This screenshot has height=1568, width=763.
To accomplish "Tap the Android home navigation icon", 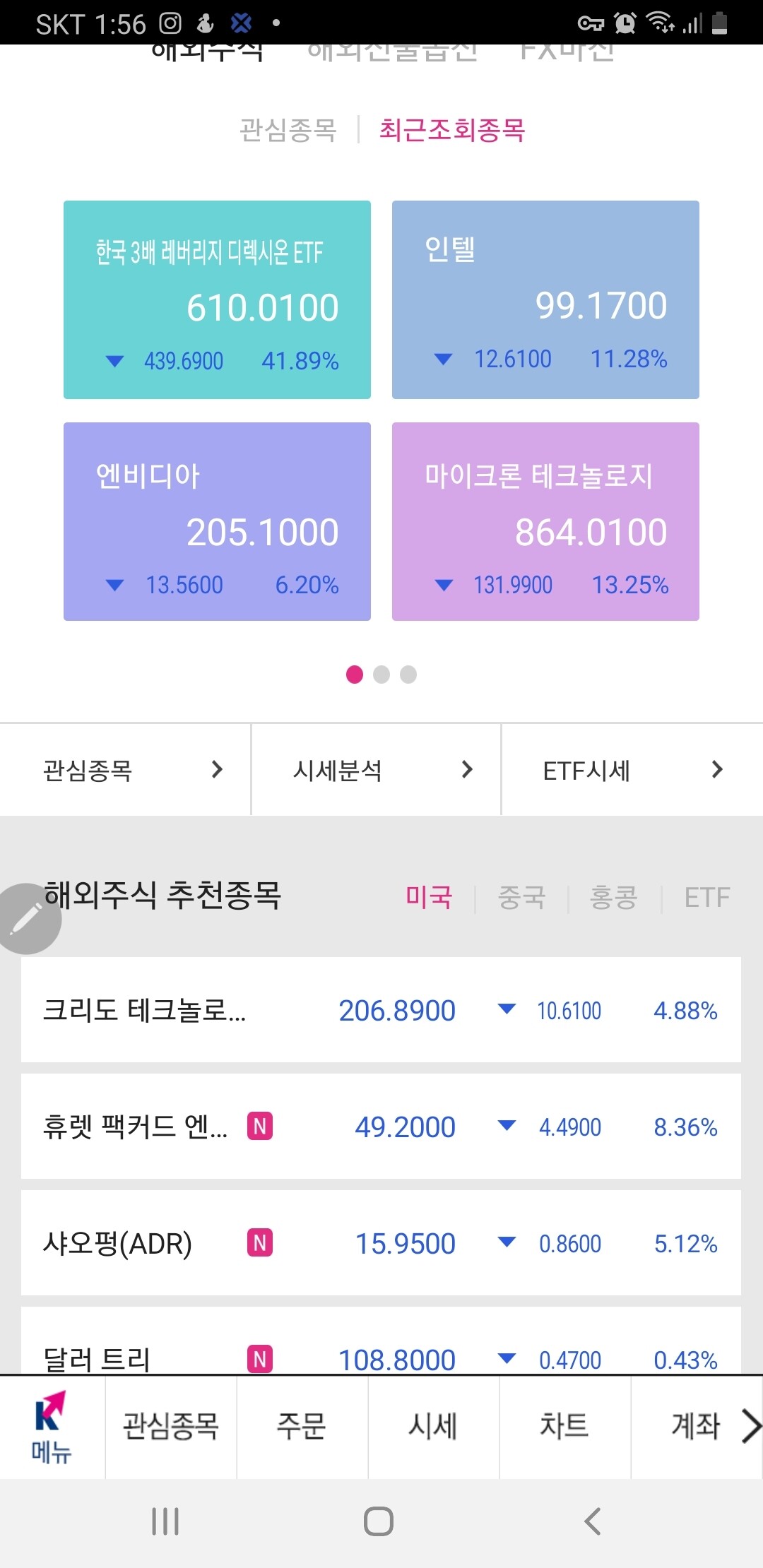I will pos(379,1521).
